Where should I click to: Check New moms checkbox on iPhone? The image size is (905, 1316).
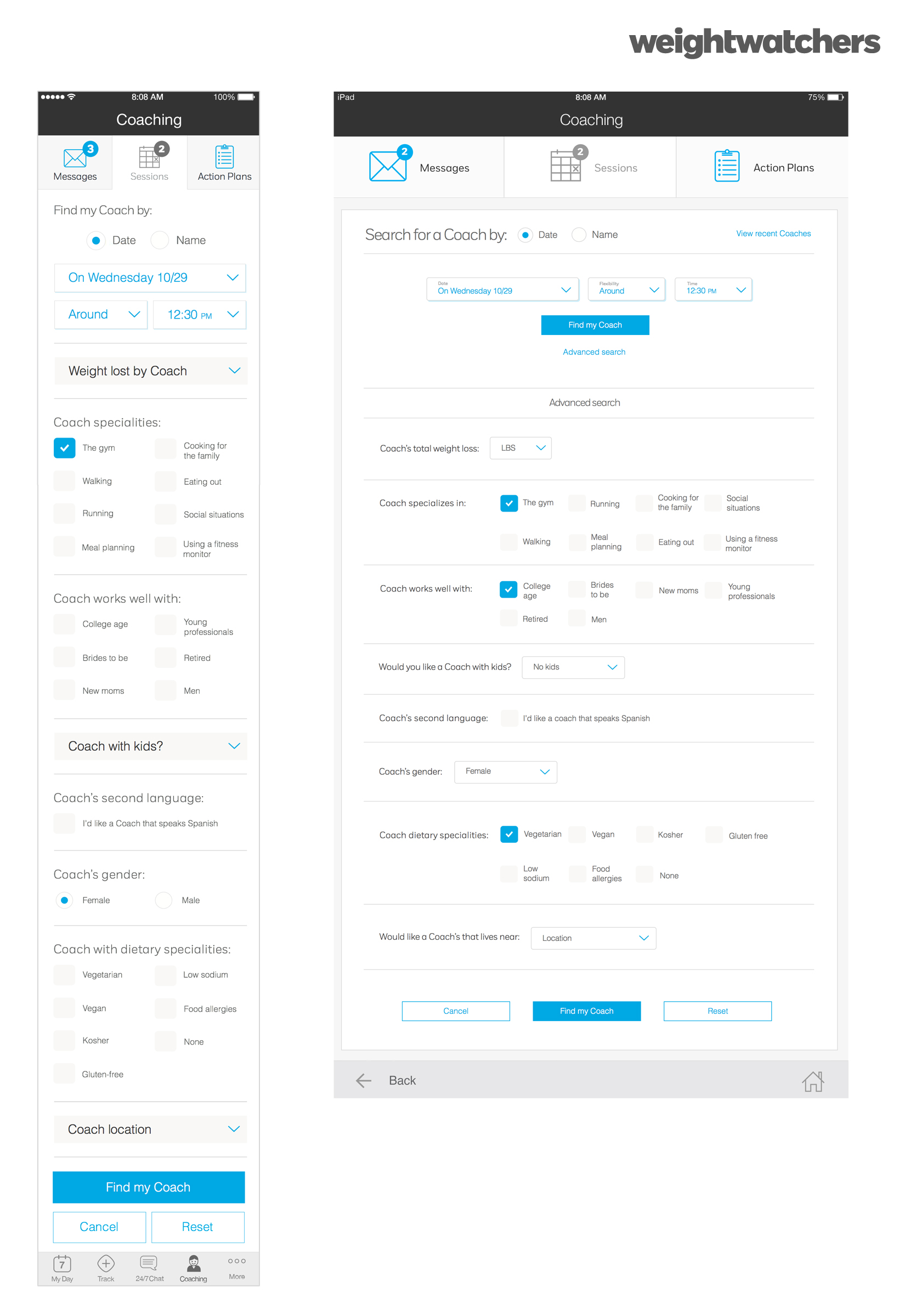pyautogui.click(x=65, y=690)
